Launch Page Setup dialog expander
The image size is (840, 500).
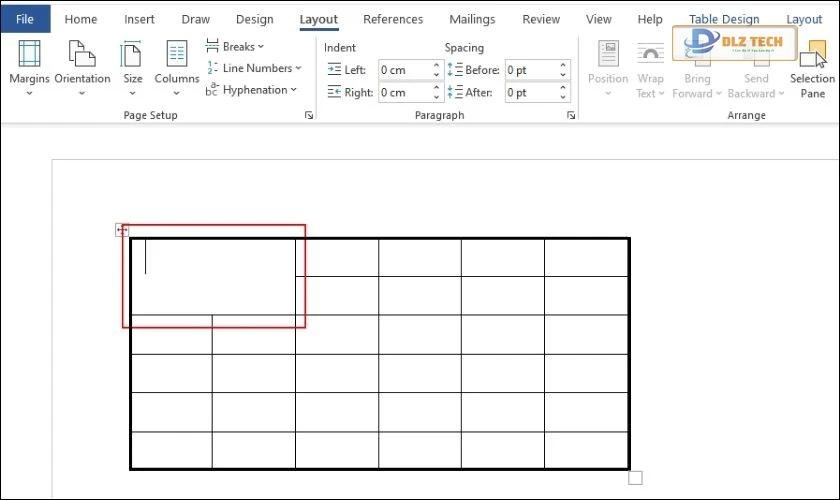[x=309, y=116]
